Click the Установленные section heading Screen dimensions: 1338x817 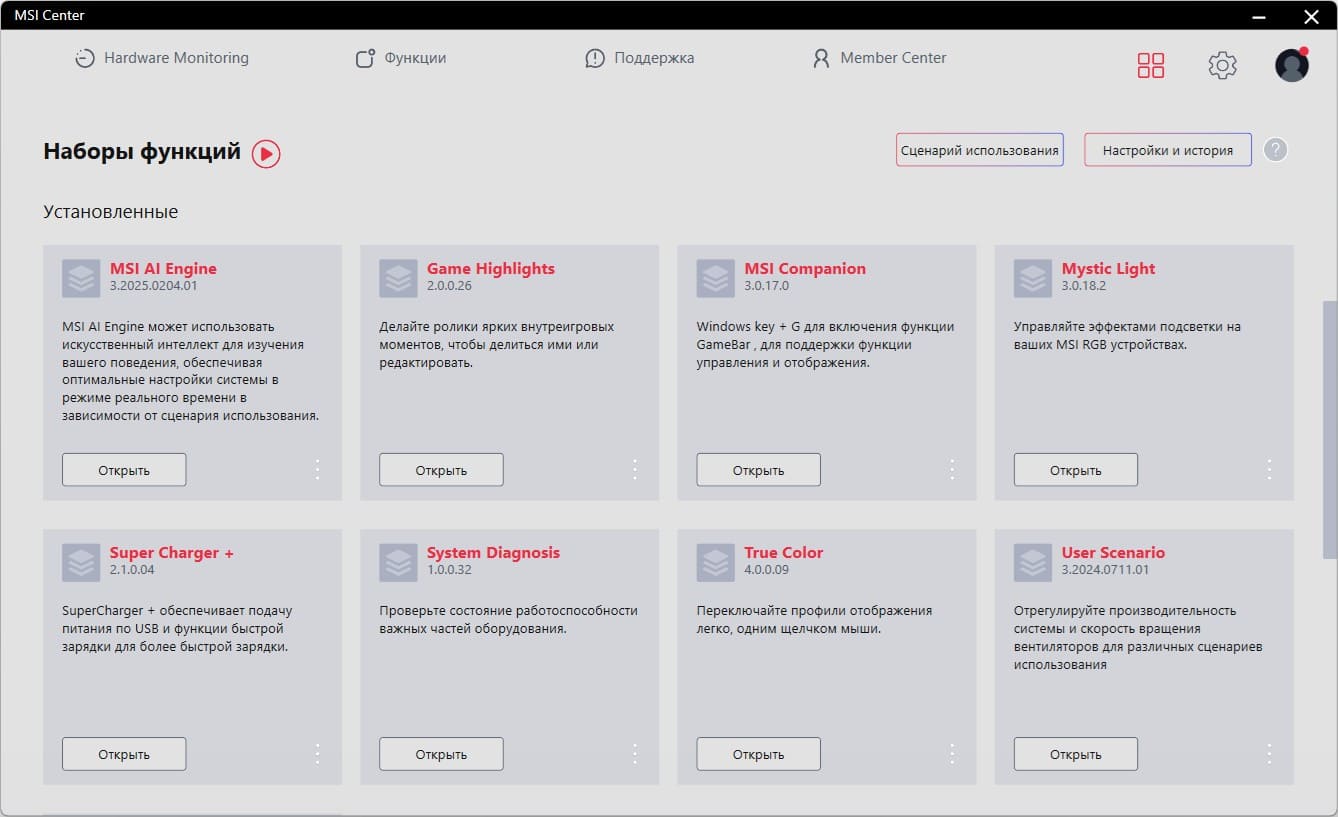click(x=111, y=212)
